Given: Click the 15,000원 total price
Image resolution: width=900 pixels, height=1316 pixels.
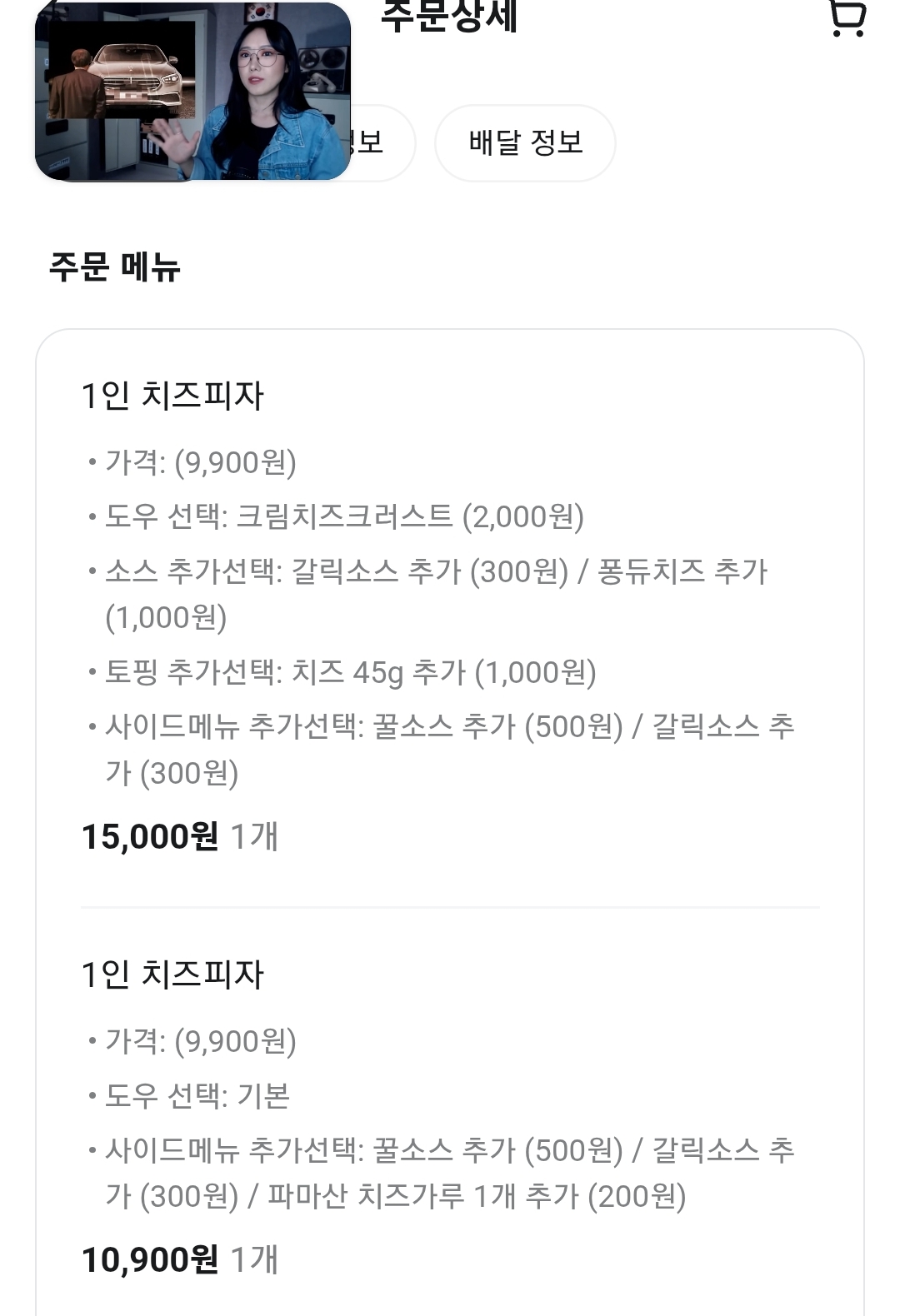Looking at the screenshot, I should (x=150, y=837).
